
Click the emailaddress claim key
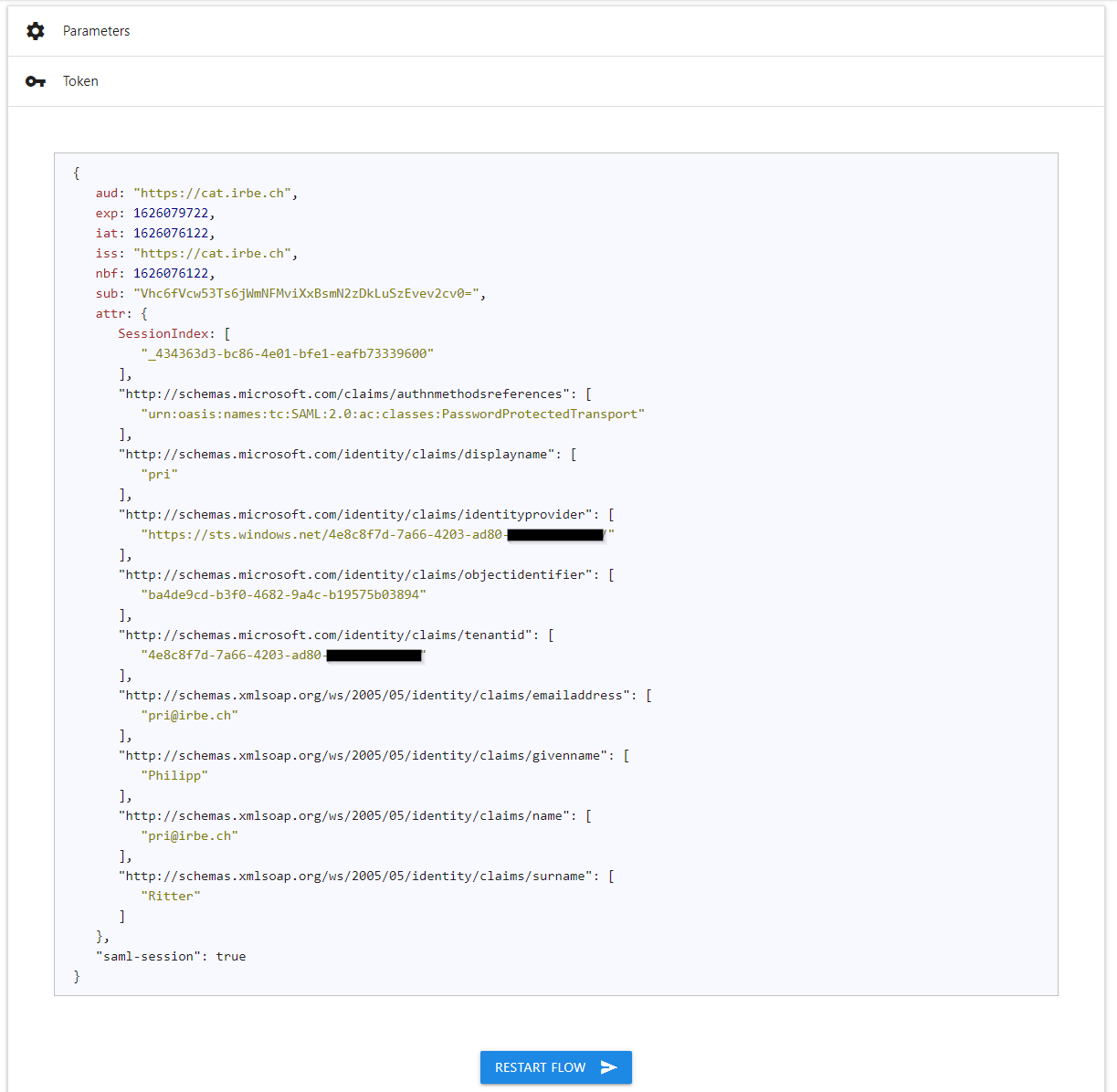pyautogui.click(x=374, y=695)
